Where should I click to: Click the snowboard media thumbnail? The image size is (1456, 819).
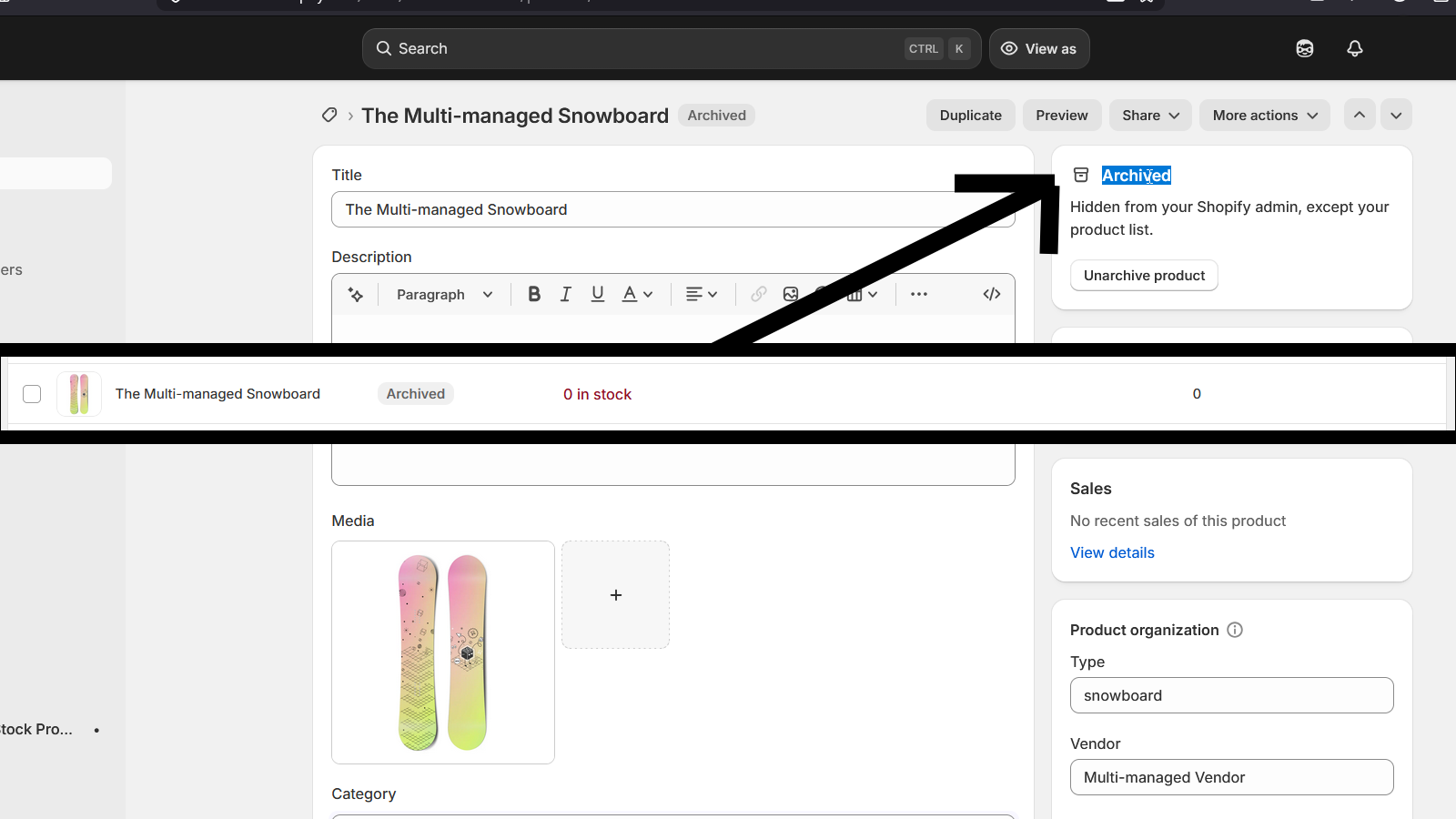443,652
